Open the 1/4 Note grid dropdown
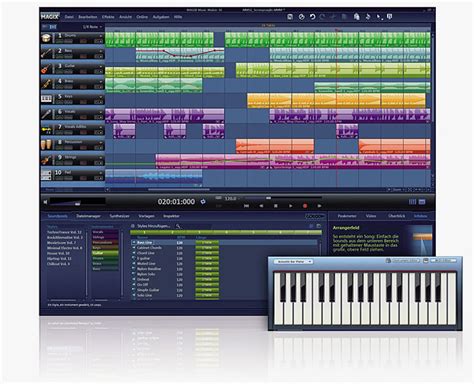474x384 pixels. click(x=92, y=27)
